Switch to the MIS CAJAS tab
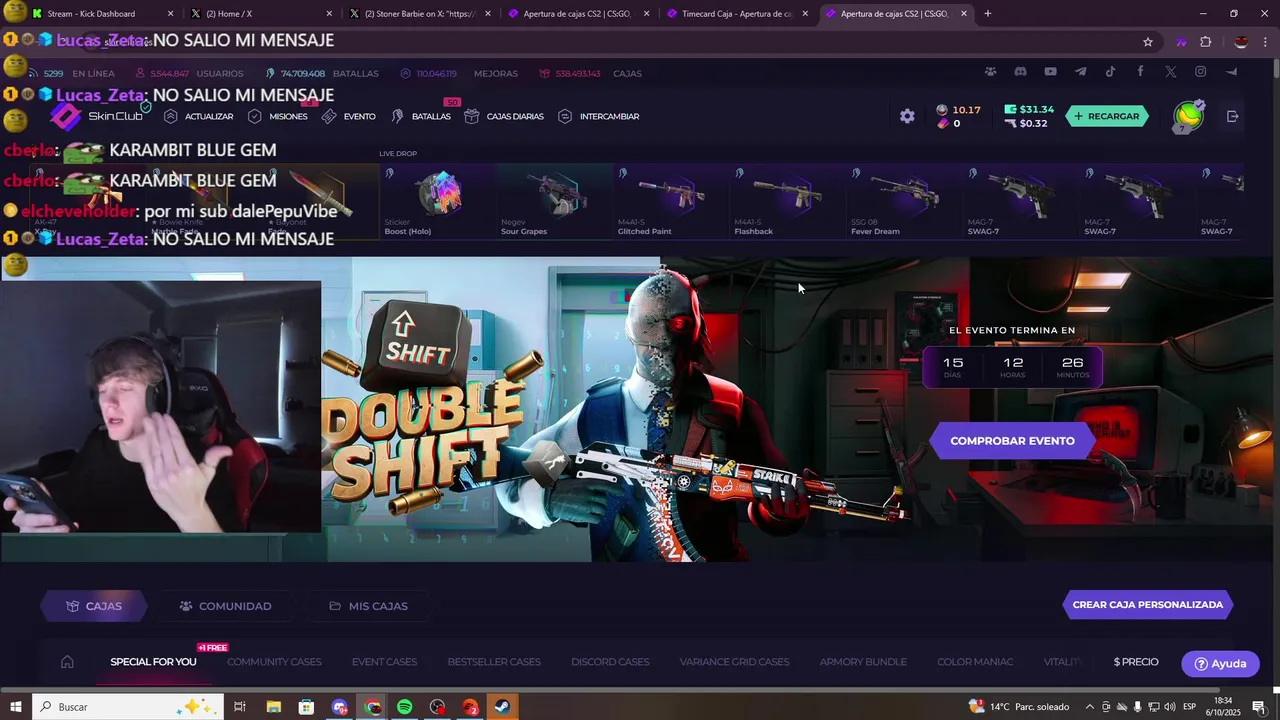This screenshot has height=720, width=1280. point(368,606)
